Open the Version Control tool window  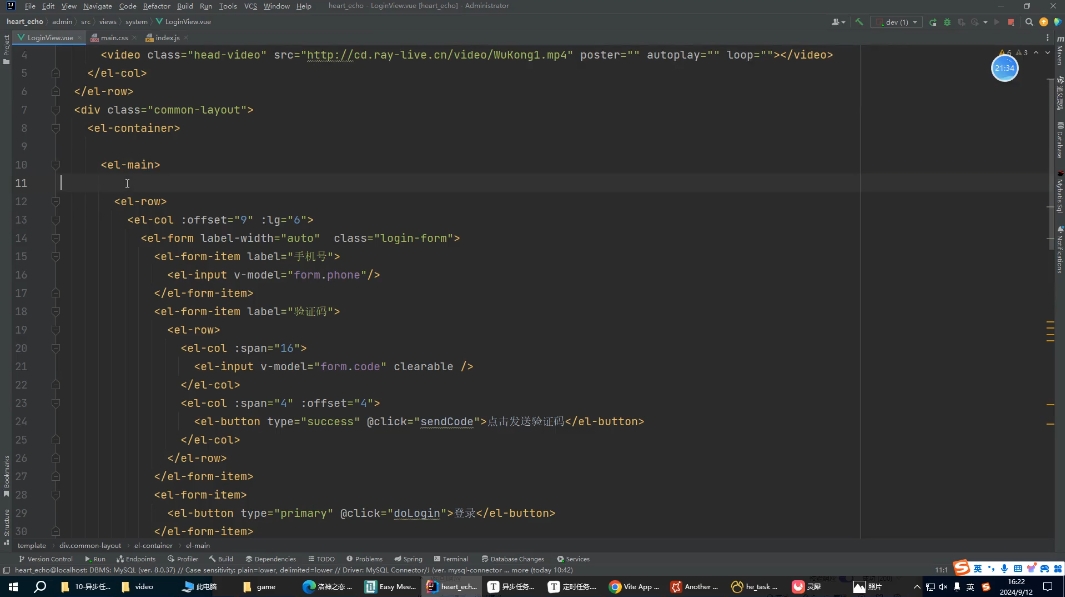[46, 559]
